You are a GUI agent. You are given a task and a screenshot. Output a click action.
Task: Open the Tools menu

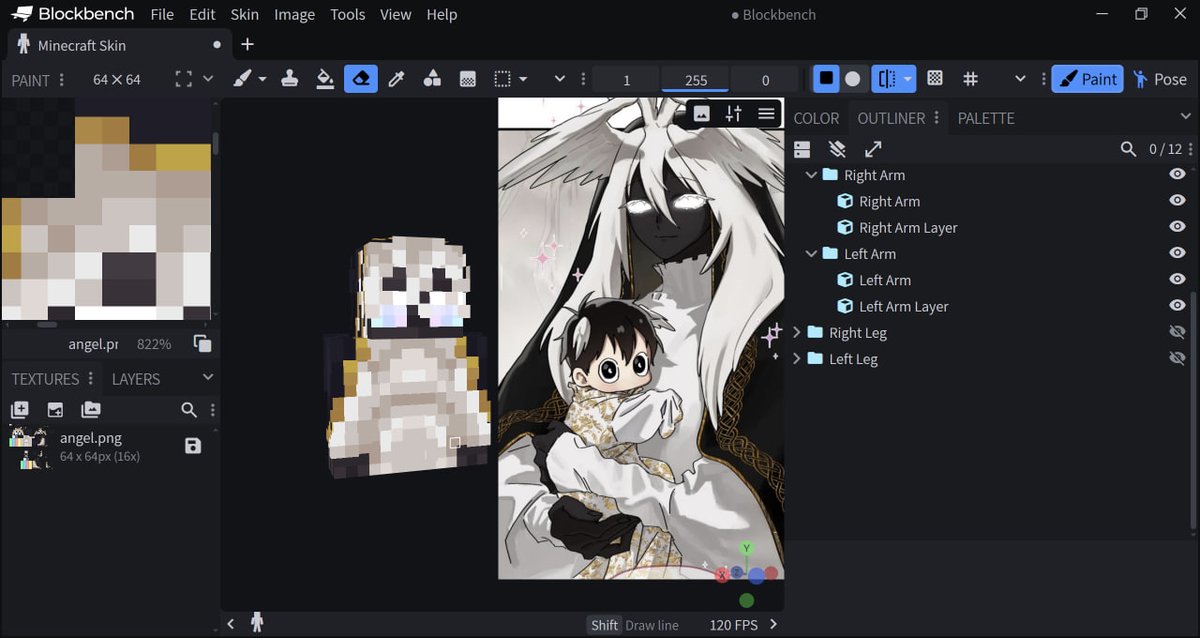point(347,14)
